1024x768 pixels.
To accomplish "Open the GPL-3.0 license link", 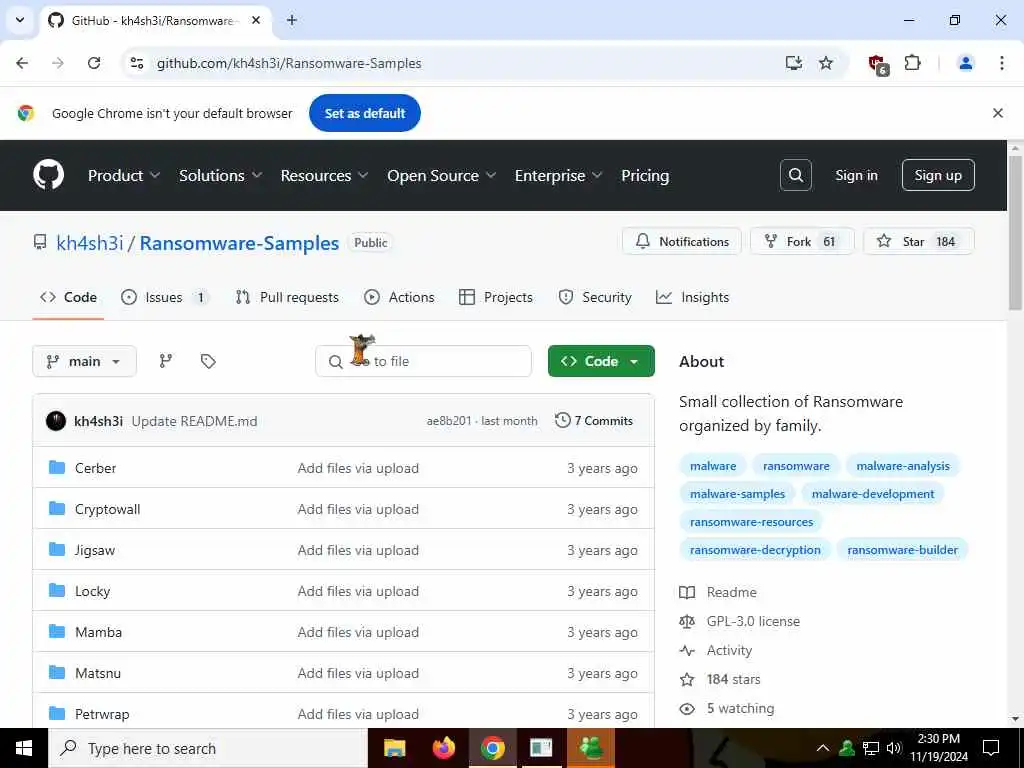I will click(x=753, y=621).
